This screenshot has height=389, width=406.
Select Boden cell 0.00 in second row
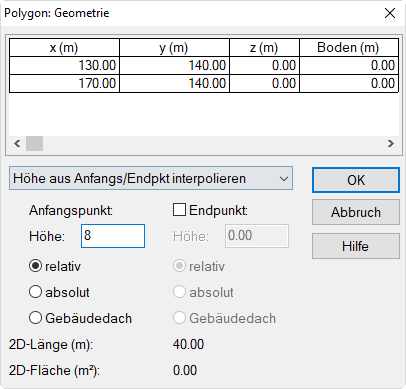coord(349,83)
